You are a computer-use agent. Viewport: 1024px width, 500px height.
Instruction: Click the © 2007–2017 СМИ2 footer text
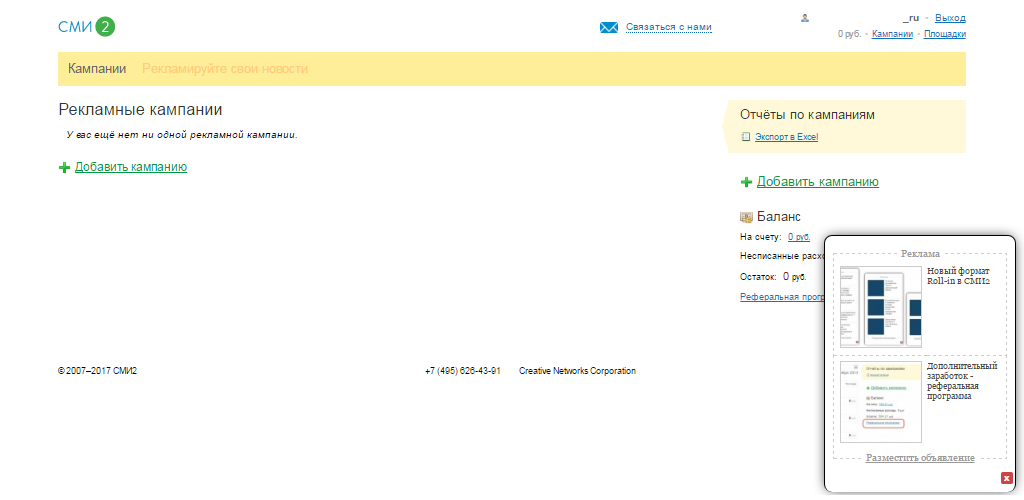[x=97, y=371]
